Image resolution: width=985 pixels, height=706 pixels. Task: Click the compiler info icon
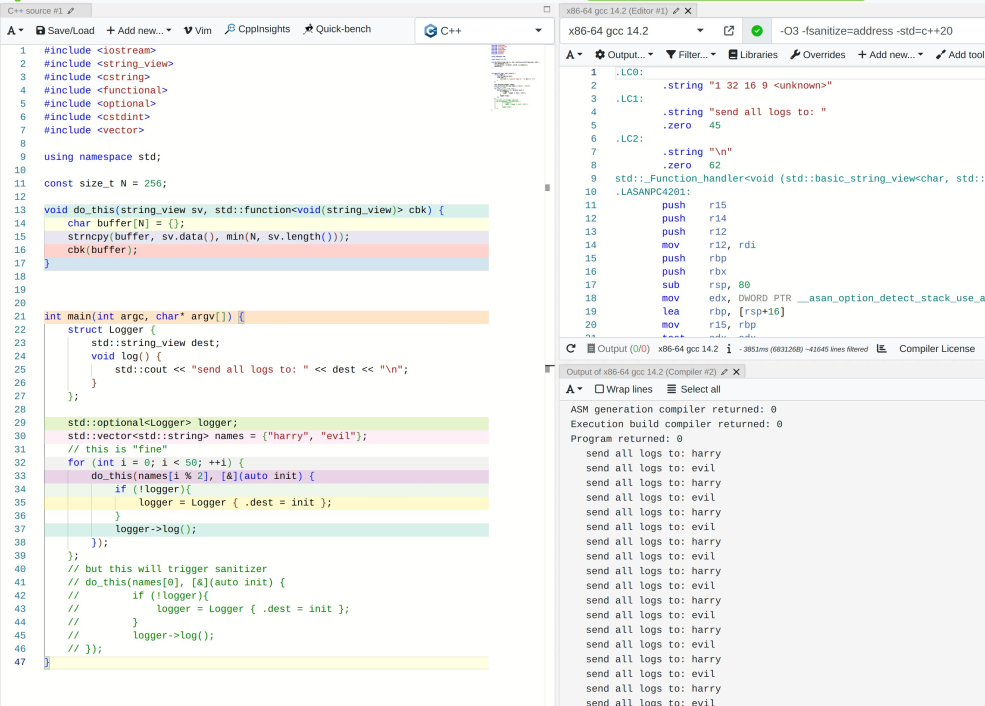(729, 349)
